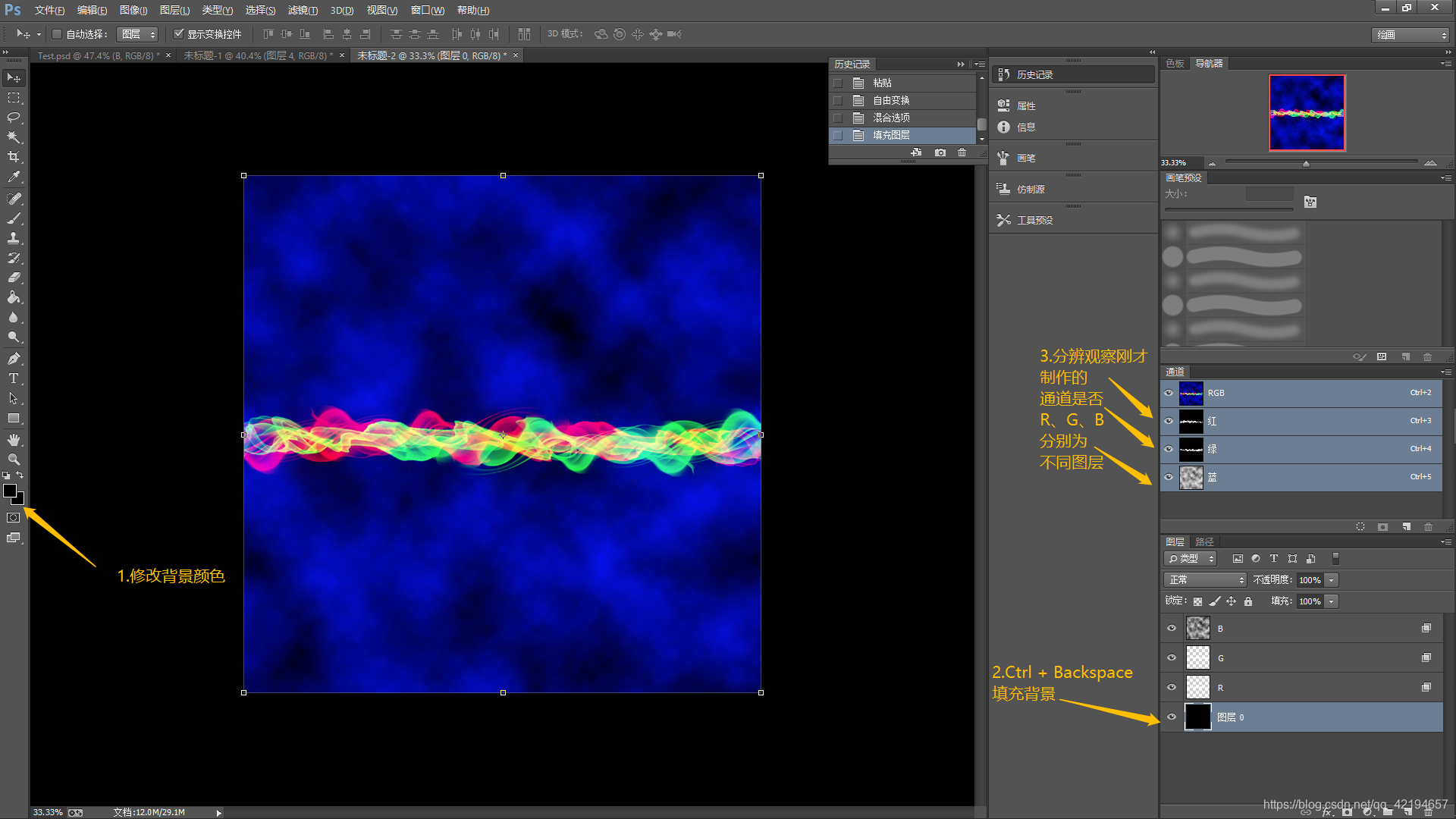Select the Crop tool
1456x819 pixels.
click(x=14, y=157)
